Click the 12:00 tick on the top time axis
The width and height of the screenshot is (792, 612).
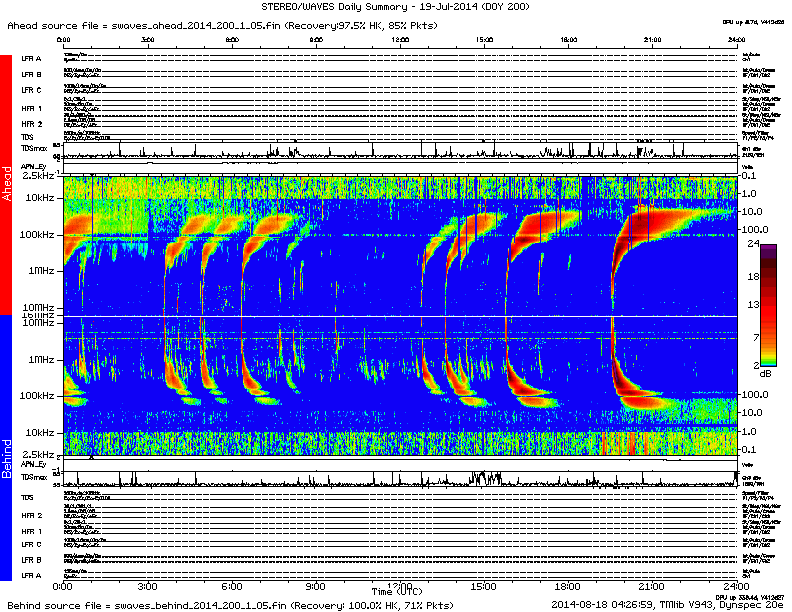click(x=400, y=39)
